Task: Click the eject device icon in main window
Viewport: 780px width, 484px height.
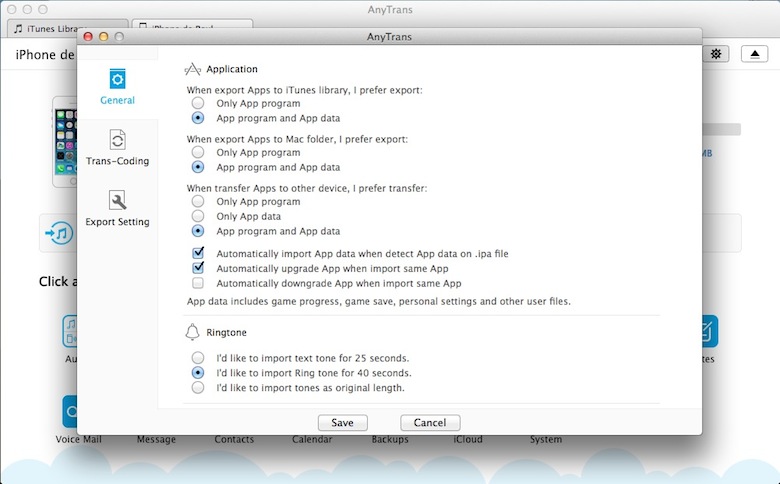Action: coord(755,54)
